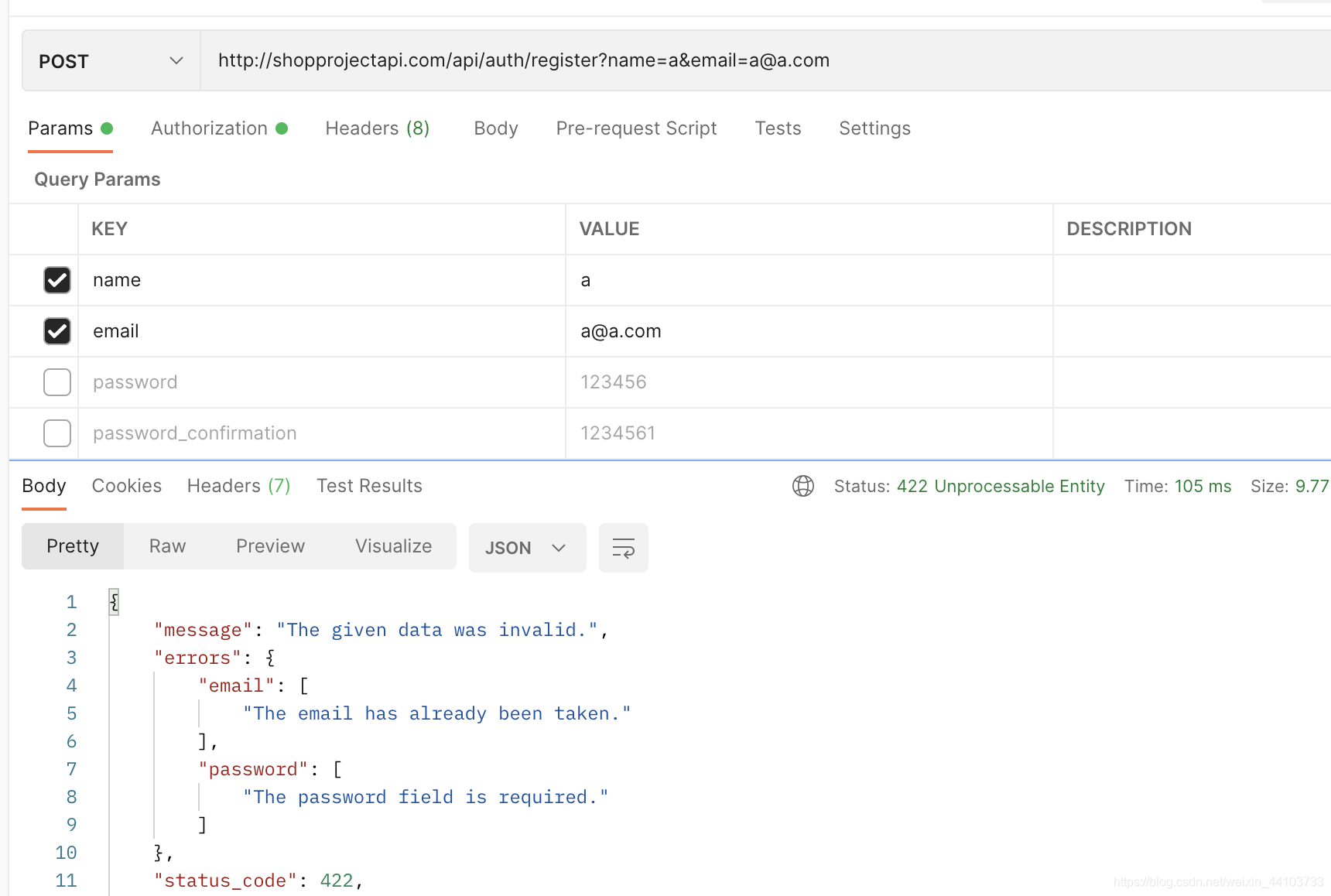1331x896 pixels.
Task: Select the response Body tab
Action: pos(44,486)
